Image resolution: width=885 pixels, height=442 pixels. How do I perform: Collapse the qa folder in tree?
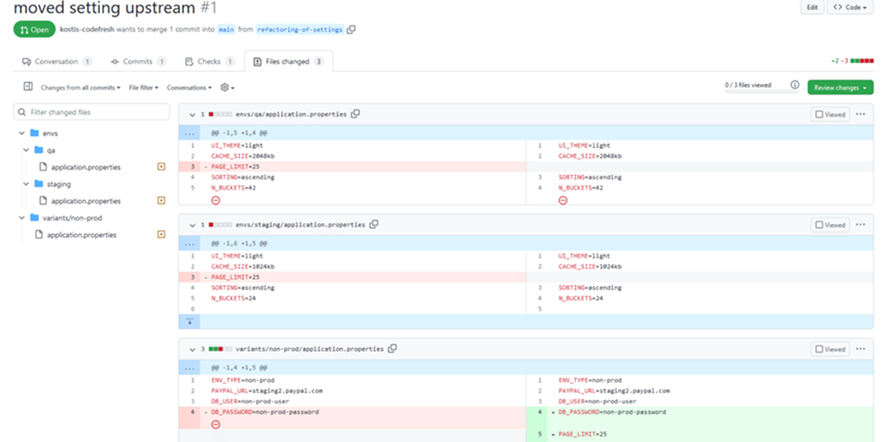click(26, 150)
